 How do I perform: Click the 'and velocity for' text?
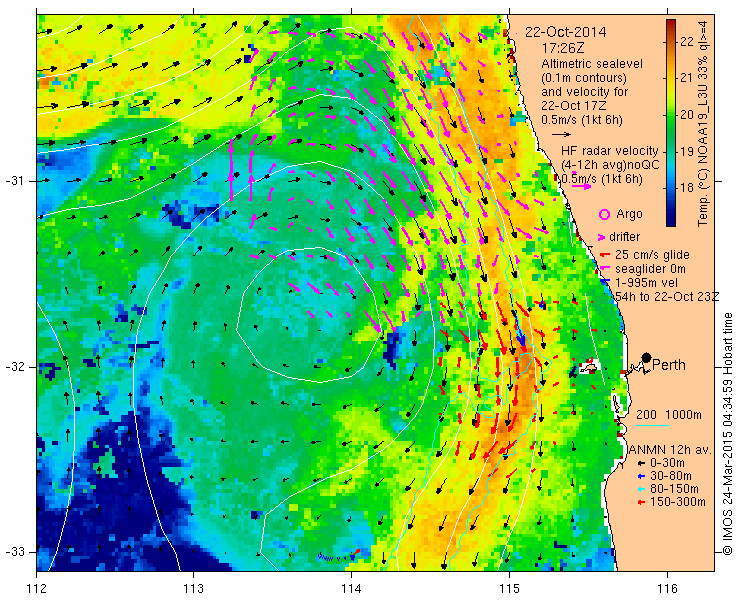(x=585, y=91)
